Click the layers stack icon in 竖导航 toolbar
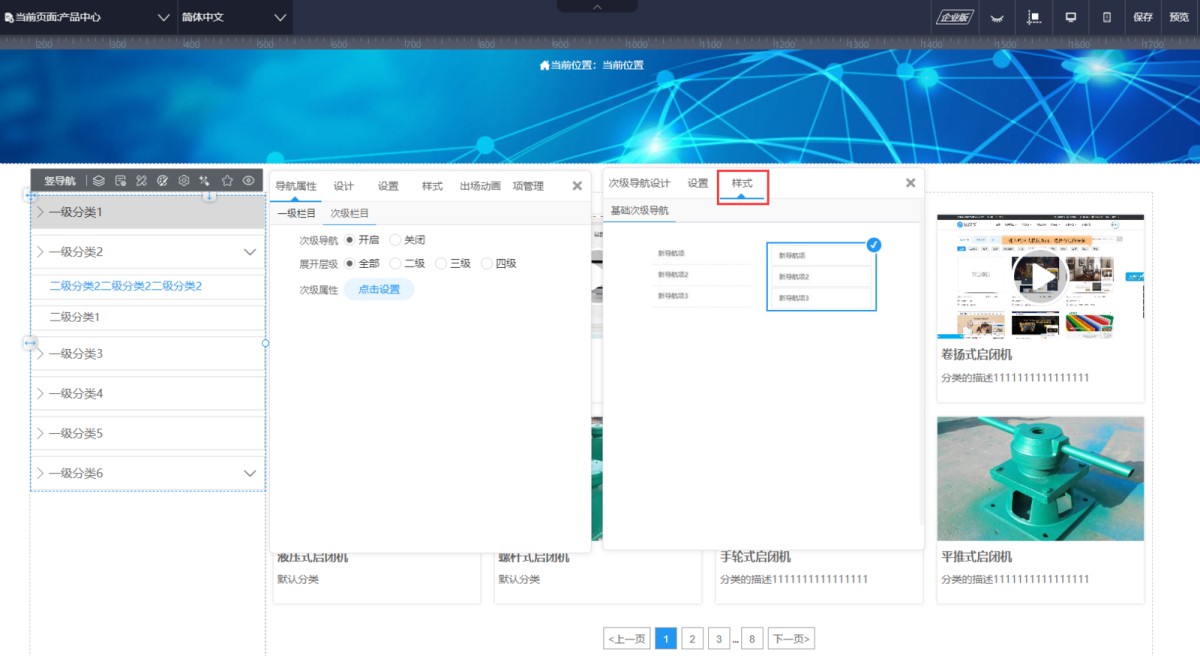The width and height of the screenshot is (1200, 656). (x=98, y=181)
